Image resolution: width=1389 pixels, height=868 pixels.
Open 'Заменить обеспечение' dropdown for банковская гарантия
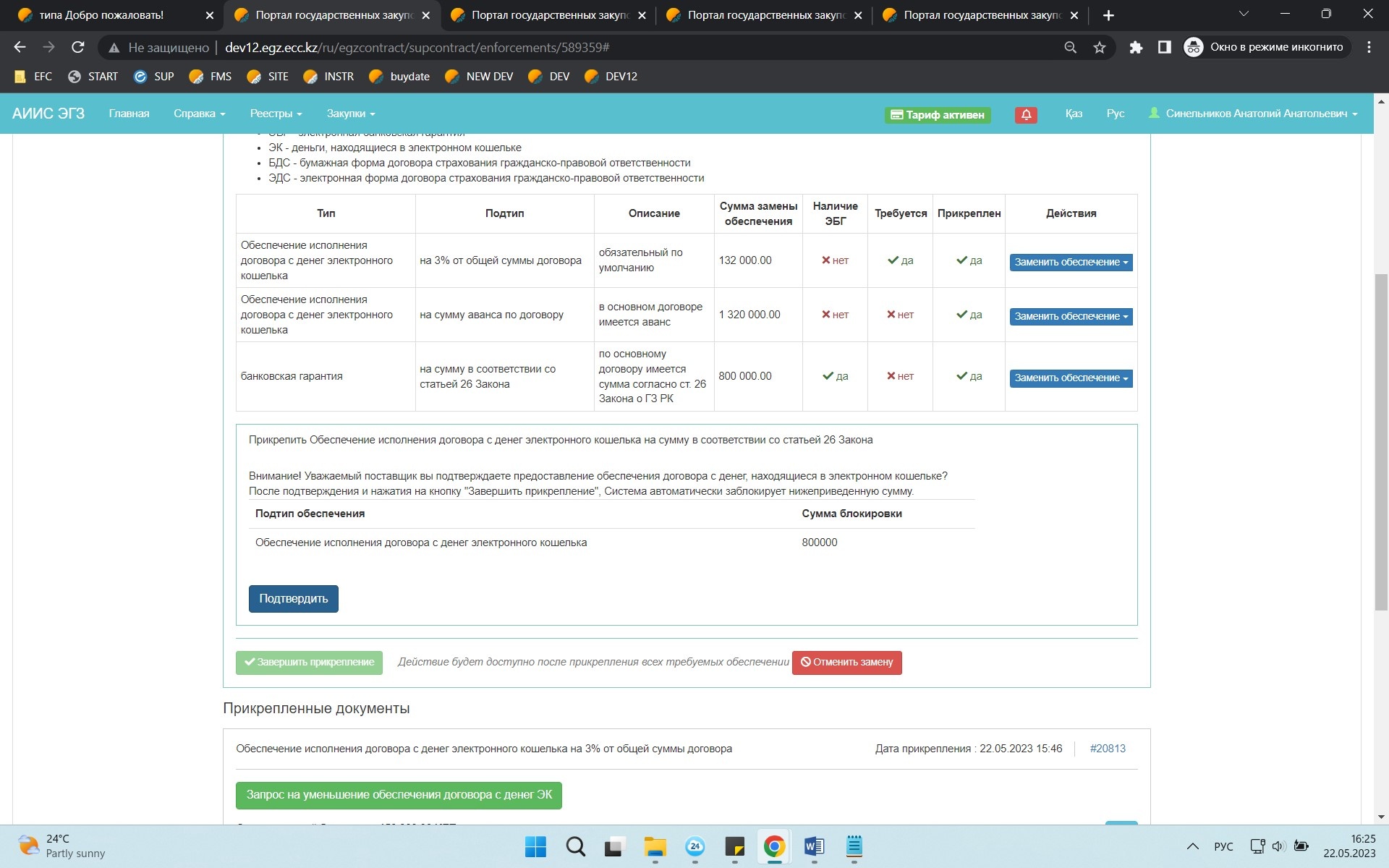click(x=1071, y=378)
